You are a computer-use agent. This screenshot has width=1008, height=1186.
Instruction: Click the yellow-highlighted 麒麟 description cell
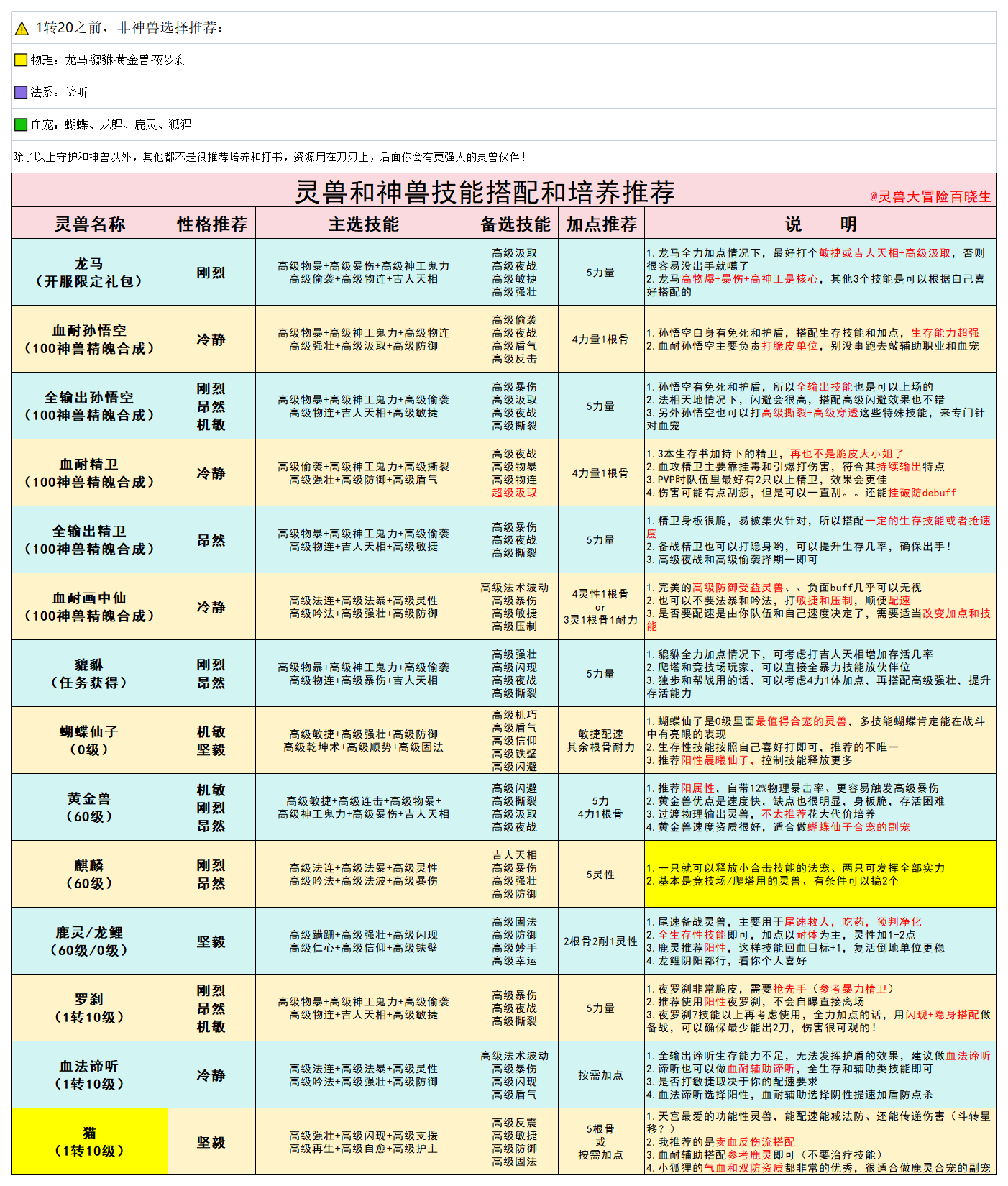[x=820, y=875]
